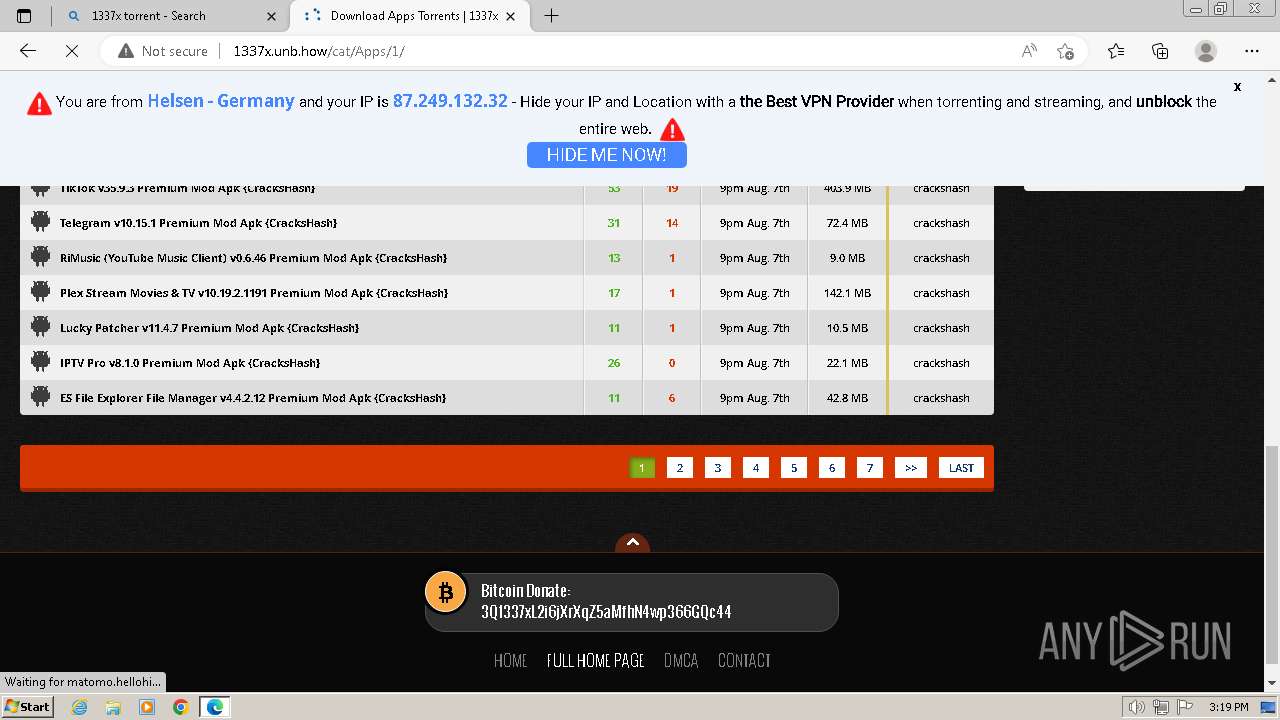Open the Favorites list
Viewport: 1280px width, 720px height.
(x=1116, y=51)
